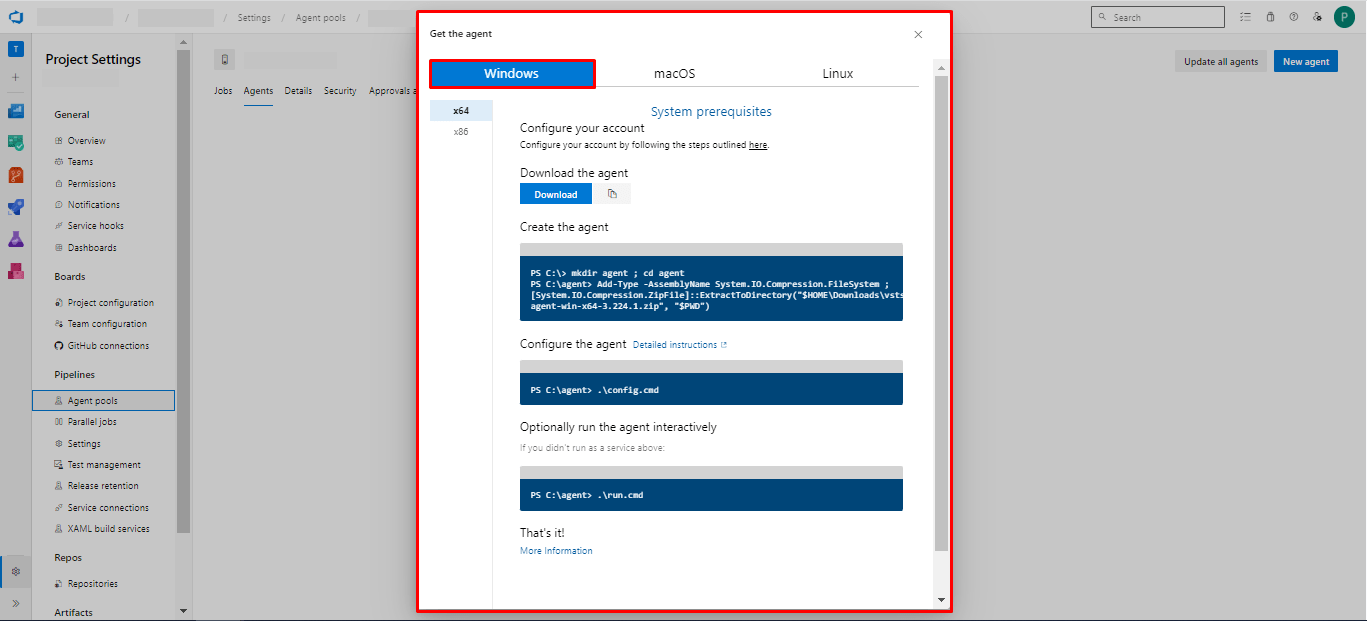Click the New agent button
The height and width of the screenshot is (621, 1367).
1306,61
